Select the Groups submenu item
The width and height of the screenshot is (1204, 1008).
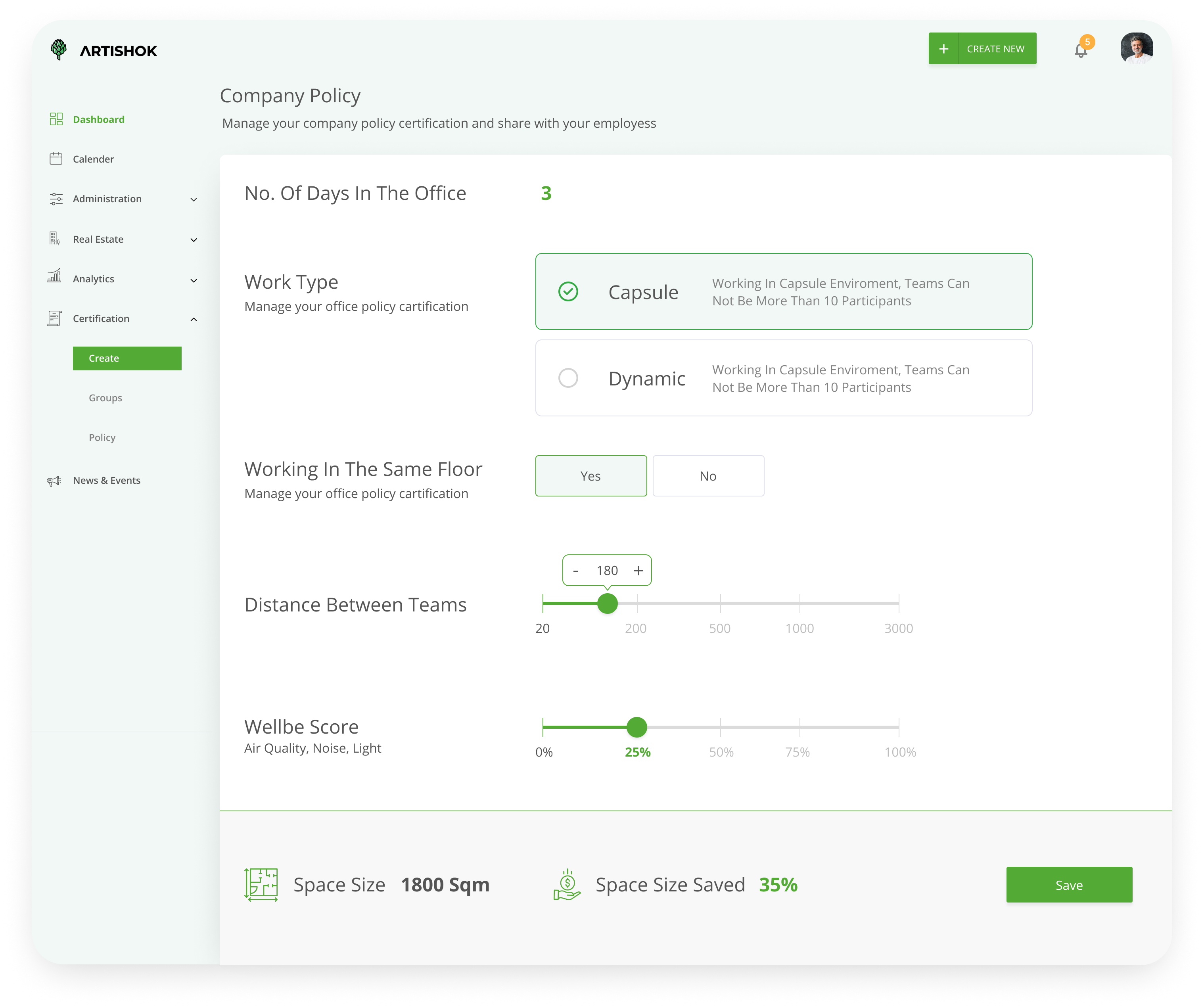[x=105, y=398]
